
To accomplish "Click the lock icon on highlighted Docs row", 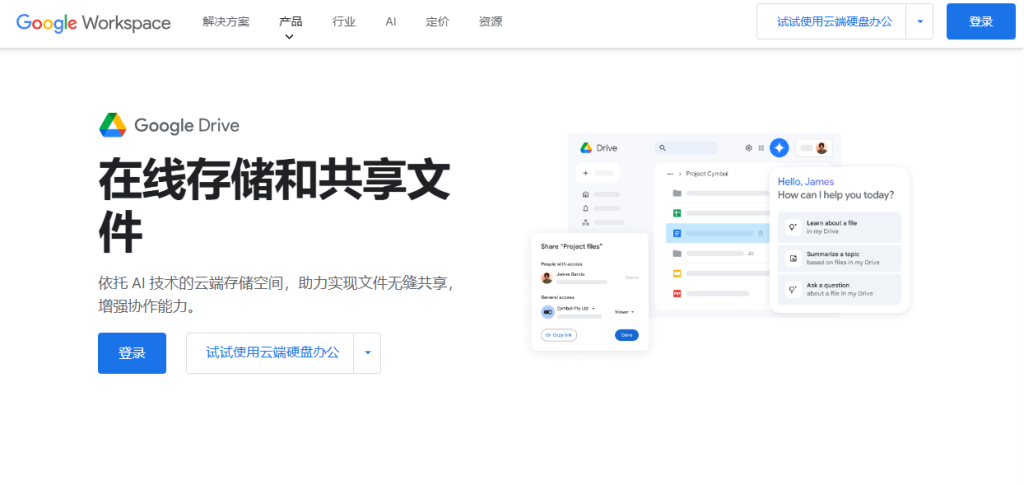I will (x=760, y=233).
